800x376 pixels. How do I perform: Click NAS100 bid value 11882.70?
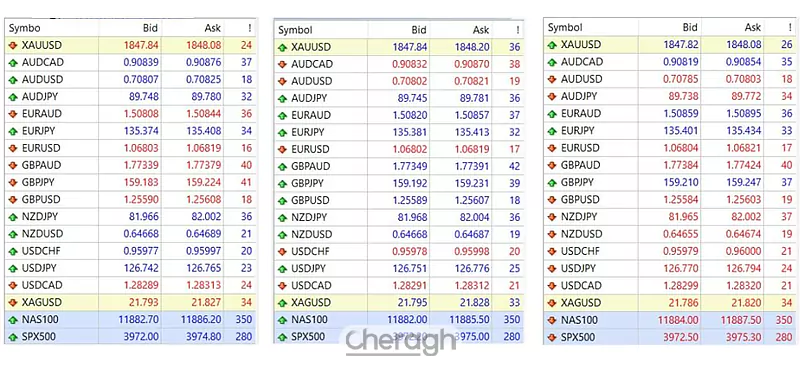tap(139, 319)
